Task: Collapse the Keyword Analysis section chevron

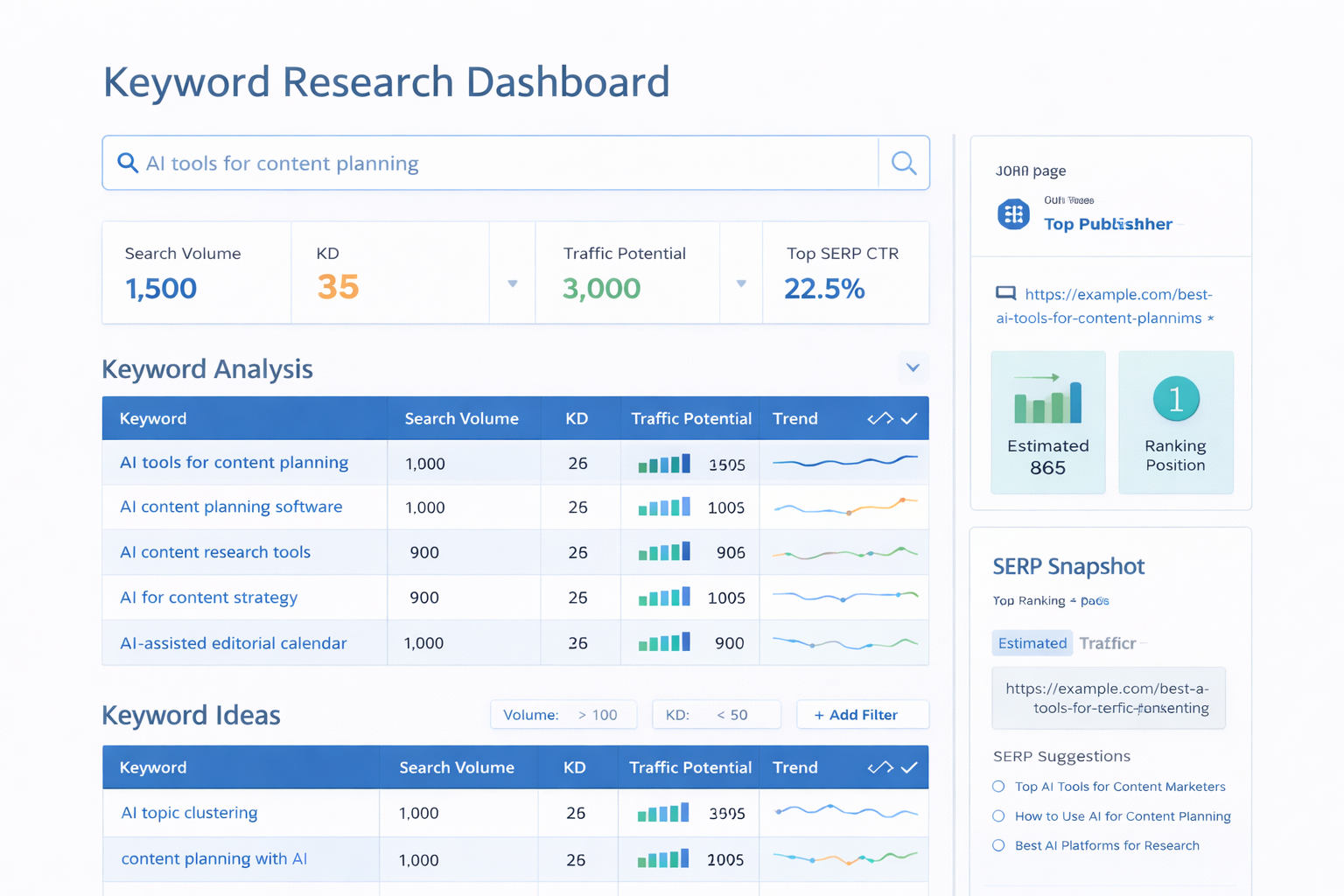Action: (913, 367)
